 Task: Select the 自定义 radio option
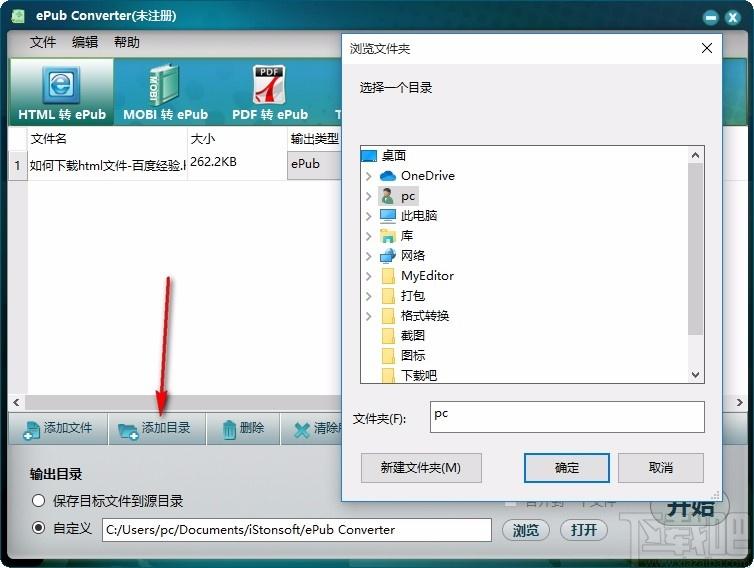(38, 528)
